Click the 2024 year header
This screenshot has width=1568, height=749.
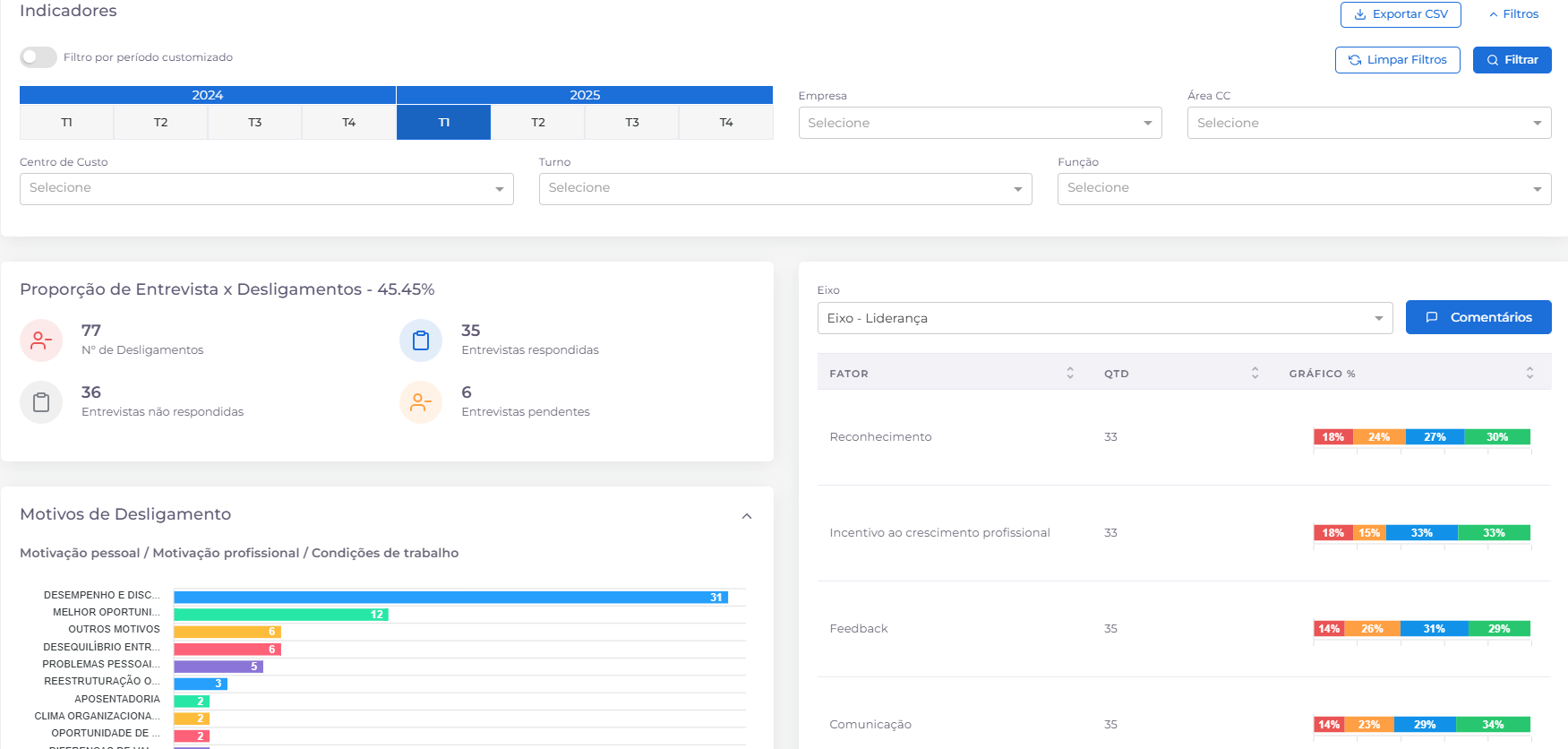(x=208, y=95)
